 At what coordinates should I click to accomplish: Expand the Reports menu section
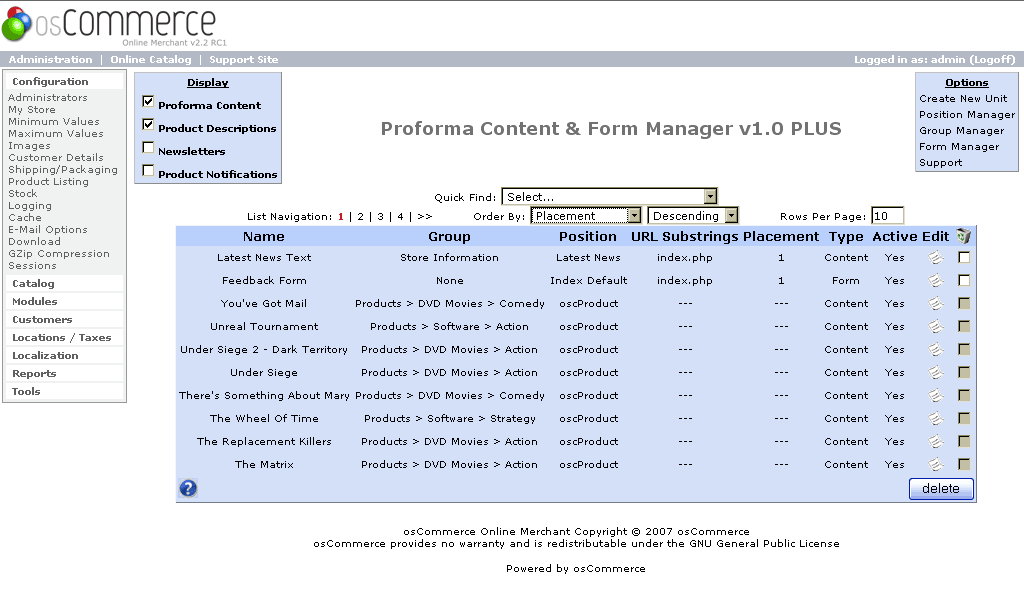tap(34, 374)
